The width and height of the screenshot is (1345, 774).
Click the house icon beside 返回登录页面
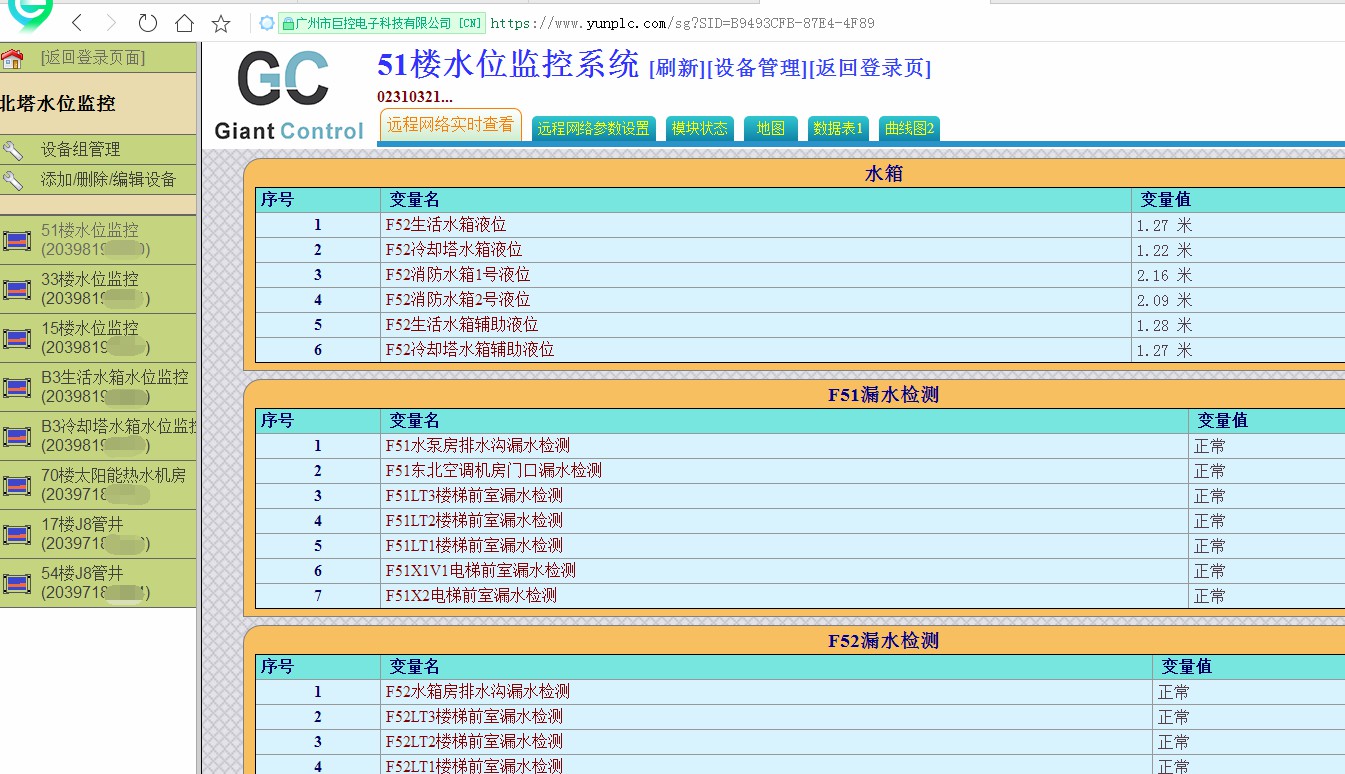[13, 58]
